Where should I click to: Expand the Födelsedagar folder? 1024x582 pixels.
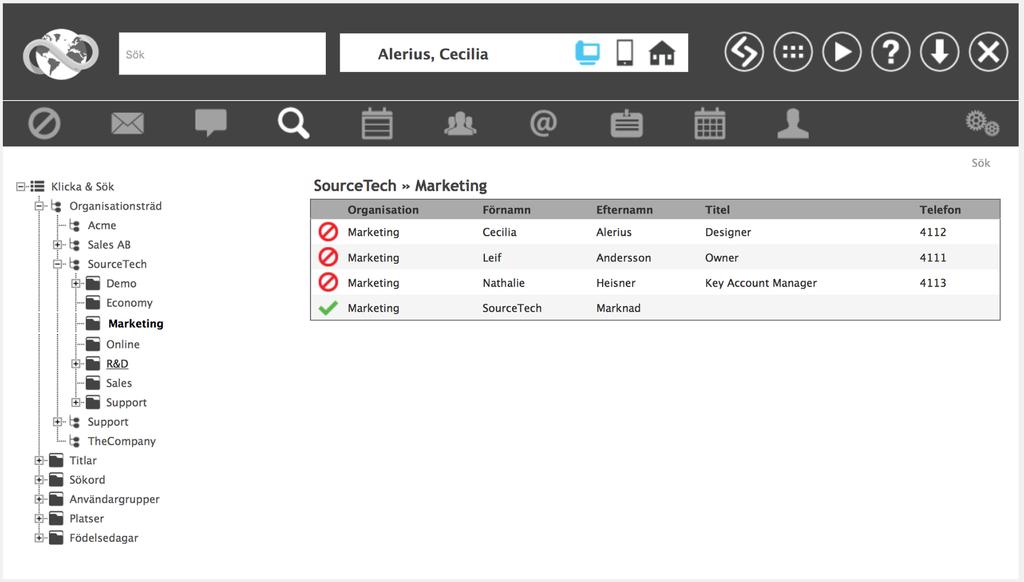coord(39,538)
